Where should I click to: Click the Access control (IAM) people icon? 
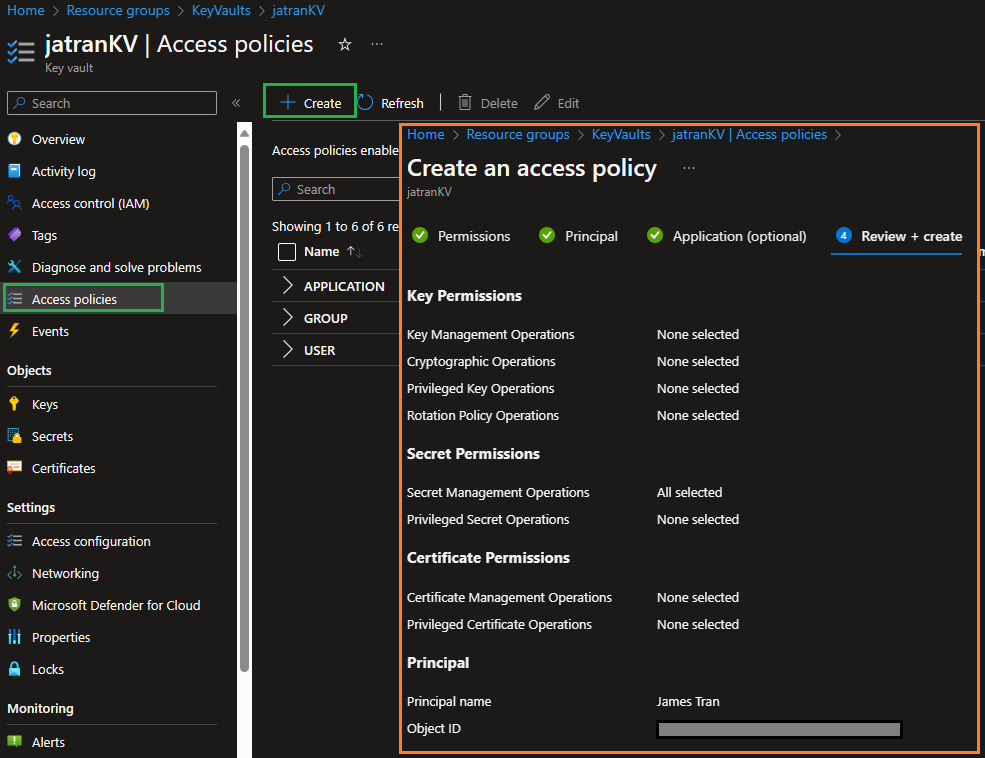coord(14,203)
